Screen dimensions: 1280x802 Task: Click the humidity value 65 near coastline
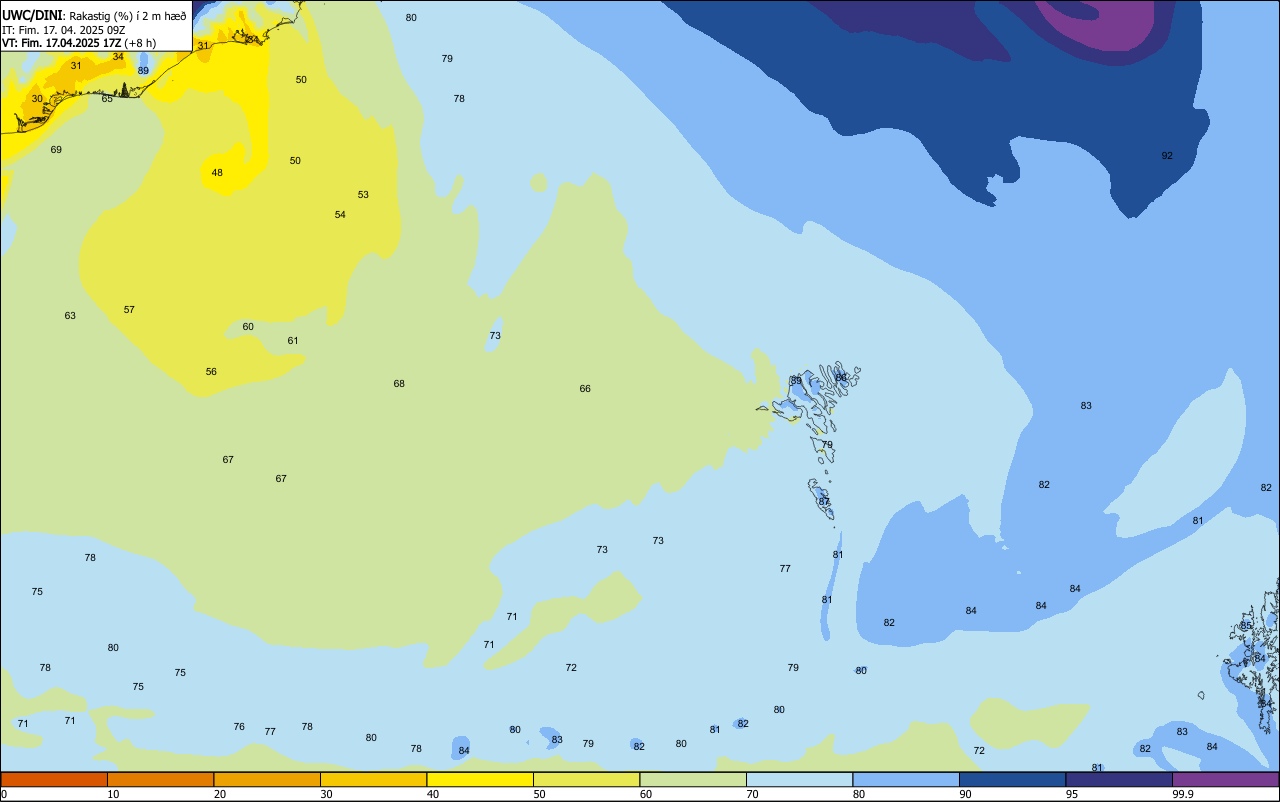coord(107,99)
